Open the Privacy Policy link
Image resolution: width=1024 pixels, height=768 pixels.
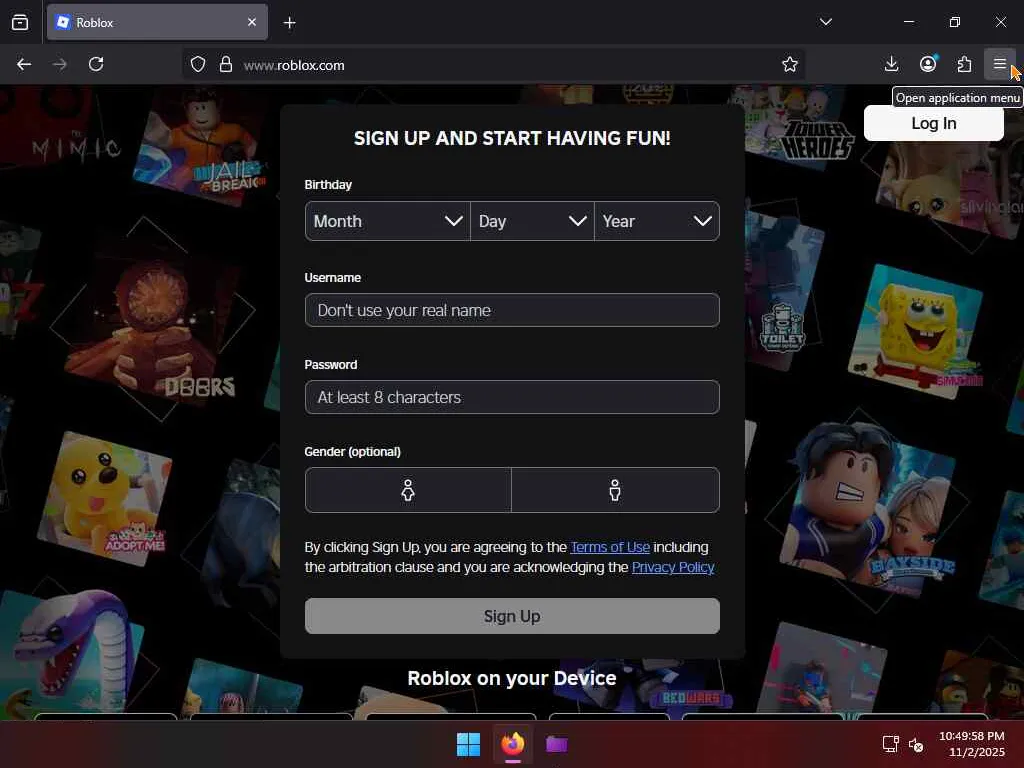coord(673,568)
